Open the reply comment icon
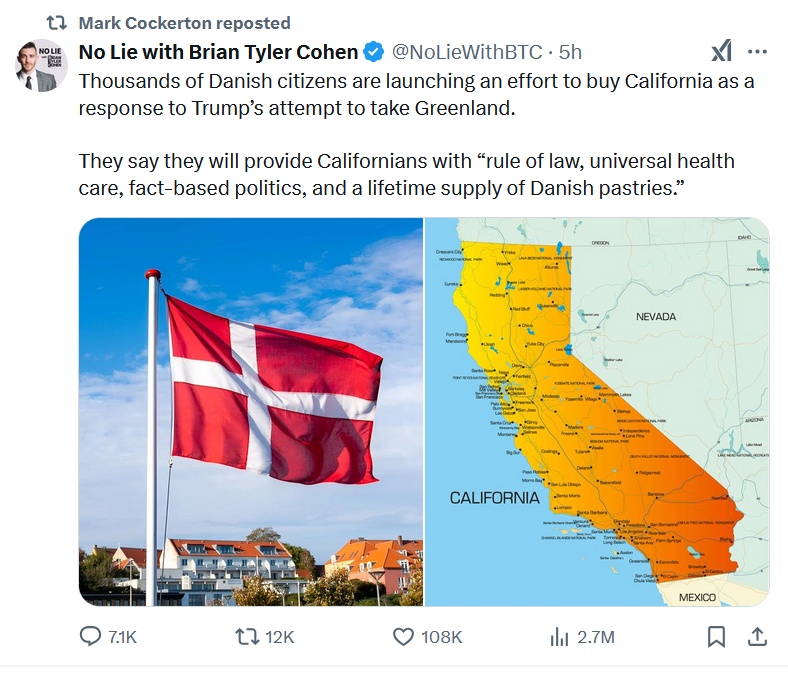The image size is (788, 675). point(90,636)
